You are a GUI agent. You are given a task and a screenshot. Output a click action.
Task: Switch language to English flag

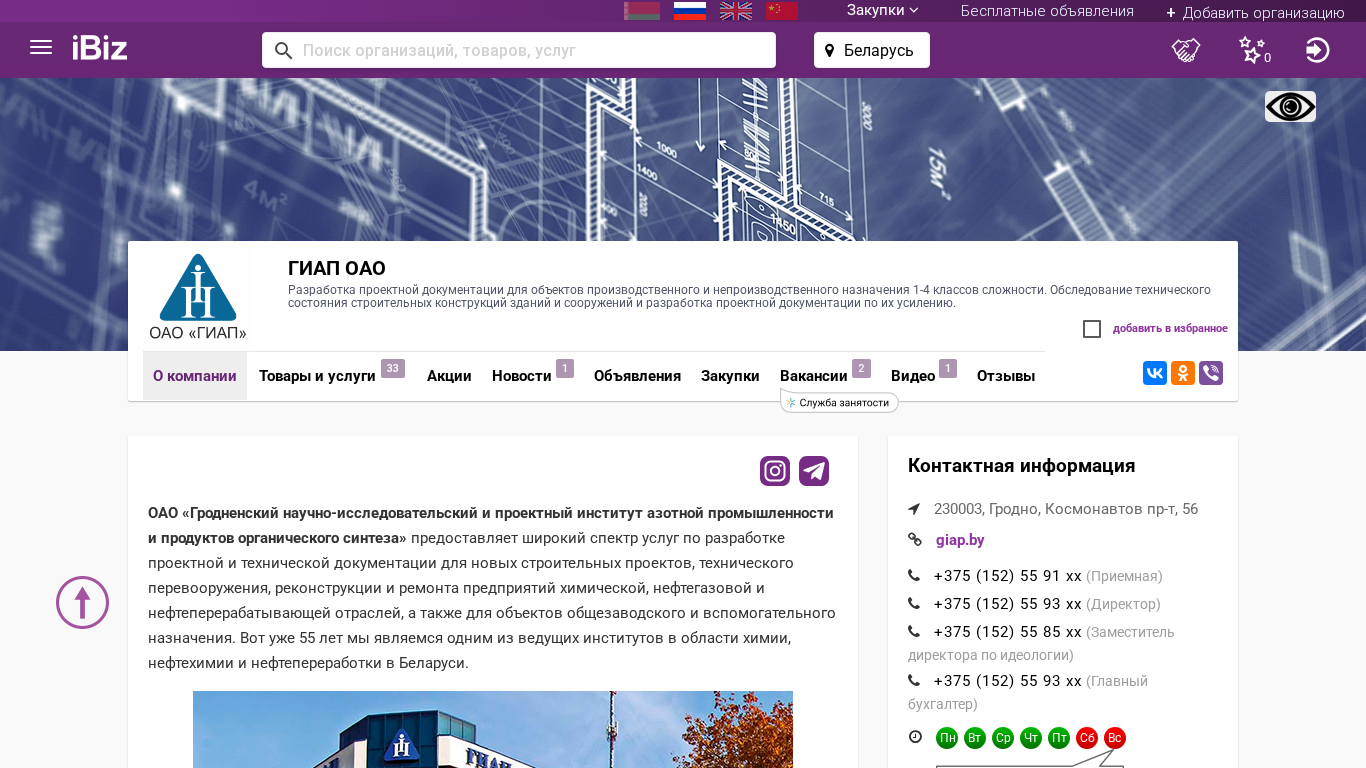pyautogui.click(x=736, y=11)
